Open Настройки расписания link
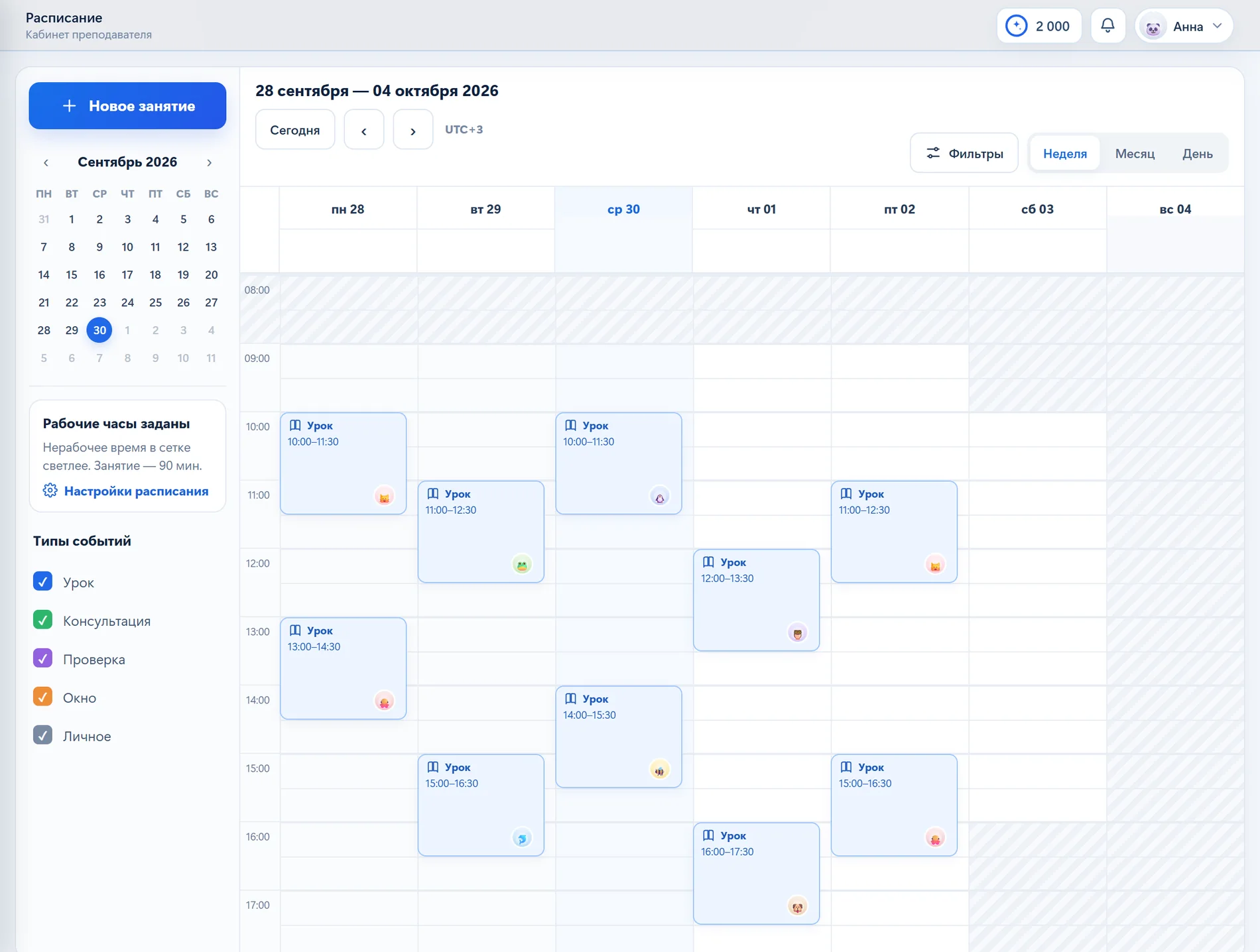This screenshot has height=952, width=1260. coord(136,491)
